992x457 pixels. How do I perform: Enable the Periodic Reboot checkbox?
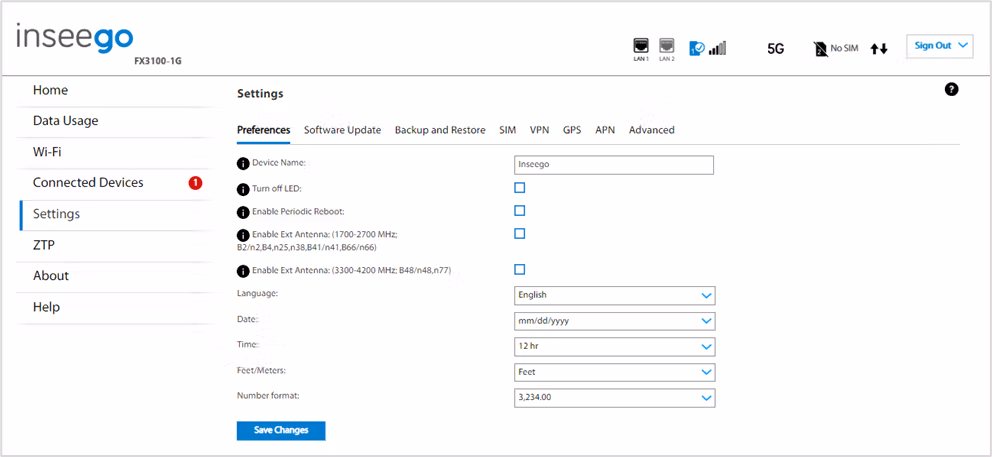tap(519, 211)
